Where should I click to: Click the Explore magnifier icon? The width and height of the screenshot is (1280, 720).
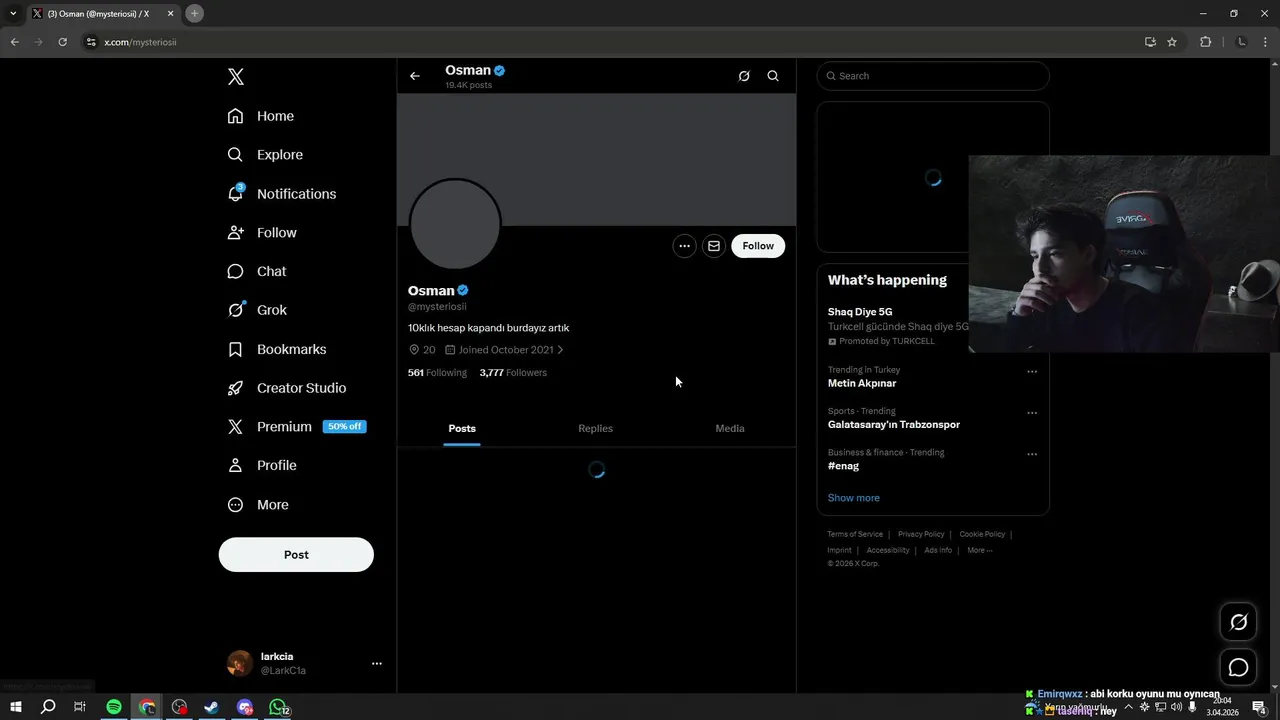(235, 155)
